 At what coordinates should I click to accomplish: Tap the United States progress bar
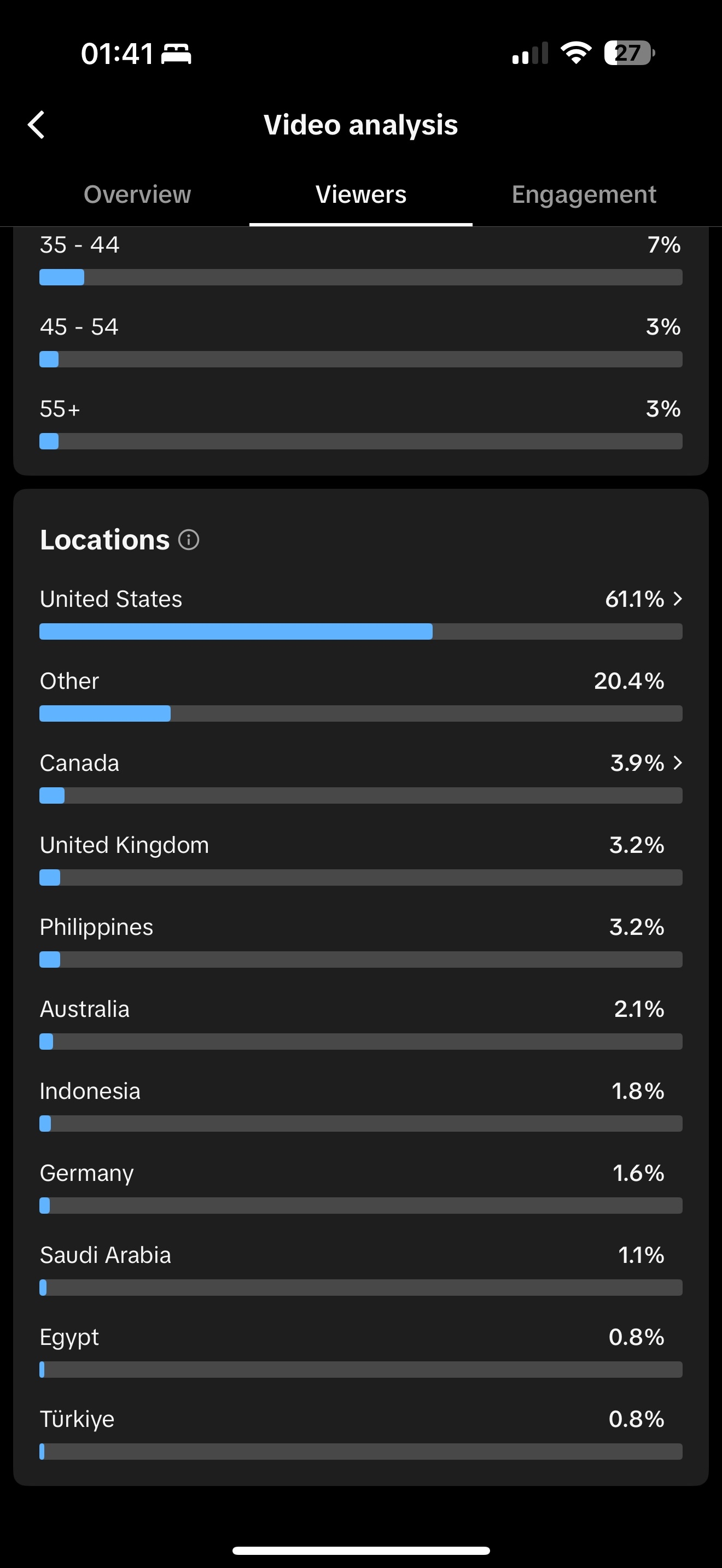[360, 631]
